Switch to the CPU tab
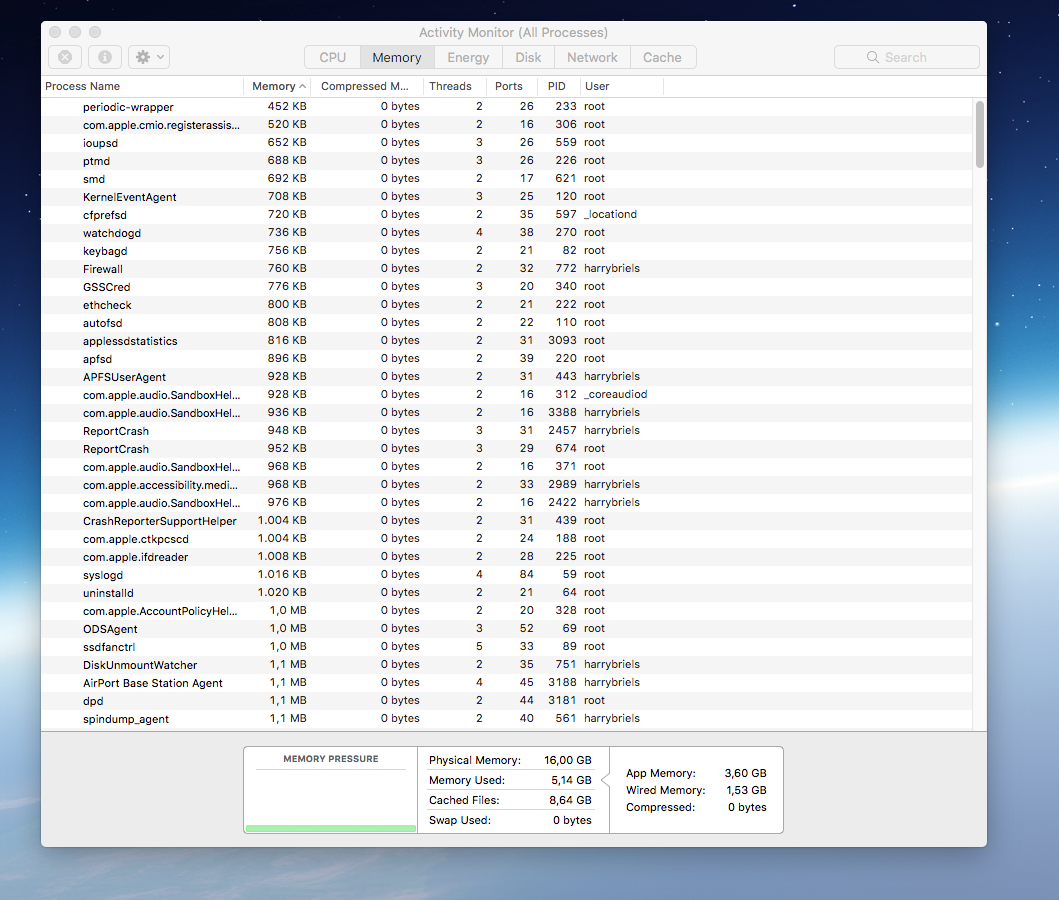 coord(332,57)
